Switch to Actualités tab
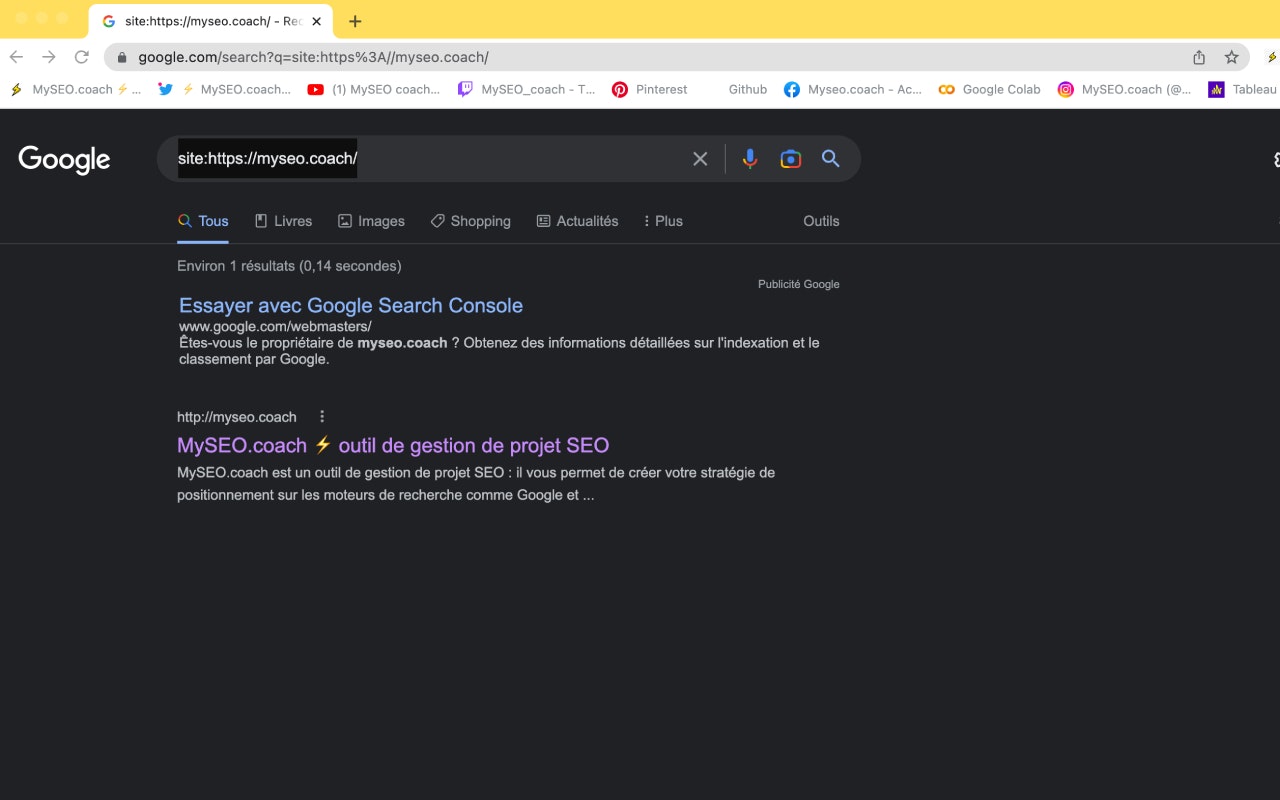Screen dimensions: 1280x800 [x=577, y=221]
